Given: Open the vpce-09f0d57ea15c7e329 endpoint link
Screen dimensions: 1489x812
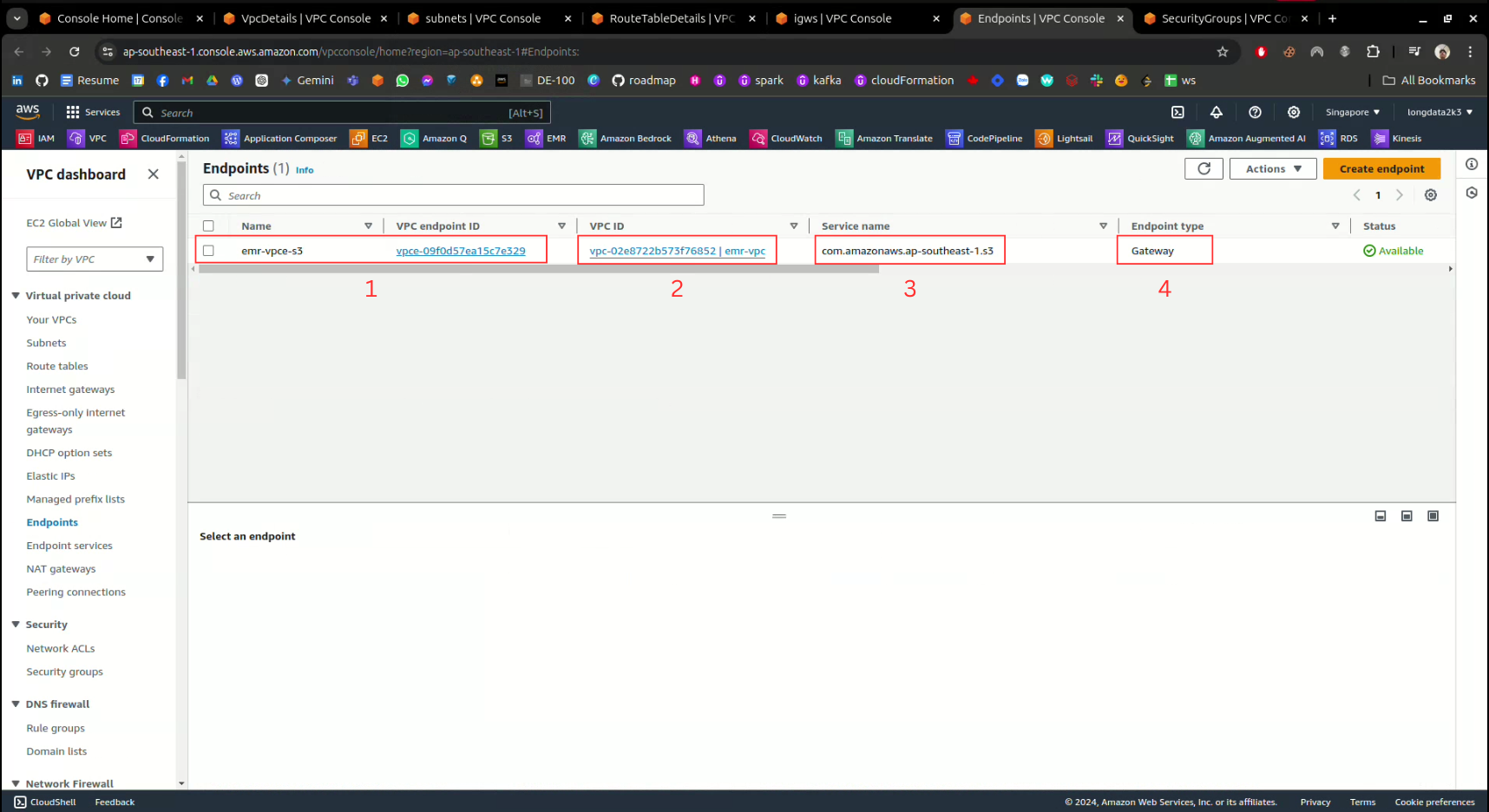Looking at the screenshot, I should [x=461, y=251].
